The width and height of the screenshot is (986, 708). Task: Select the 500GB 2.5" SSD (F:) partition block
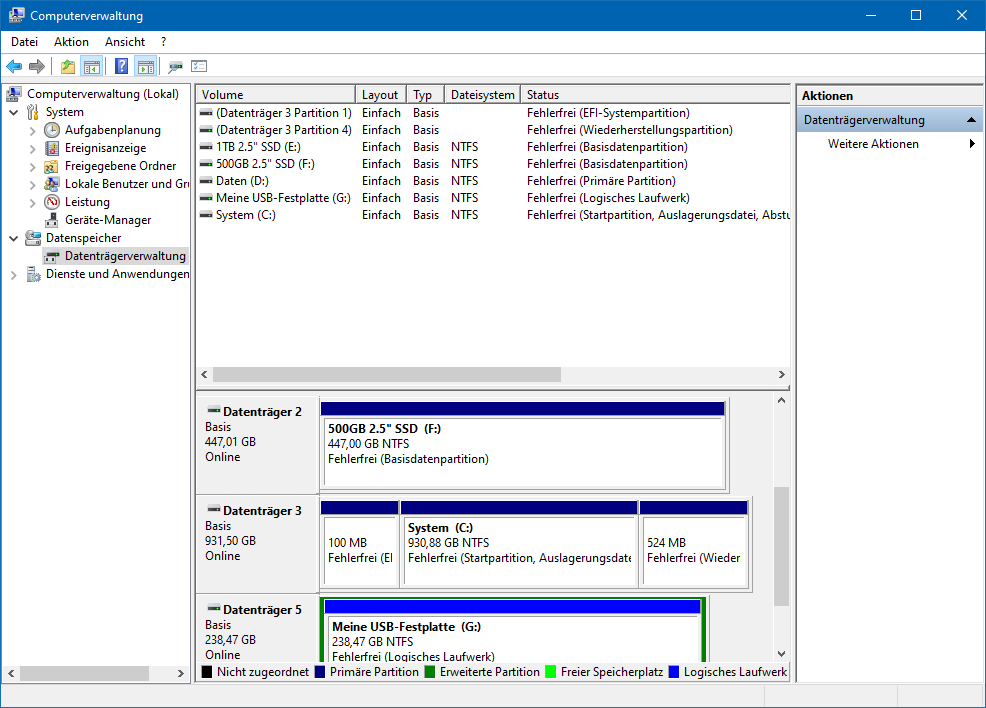coord(523,445)
